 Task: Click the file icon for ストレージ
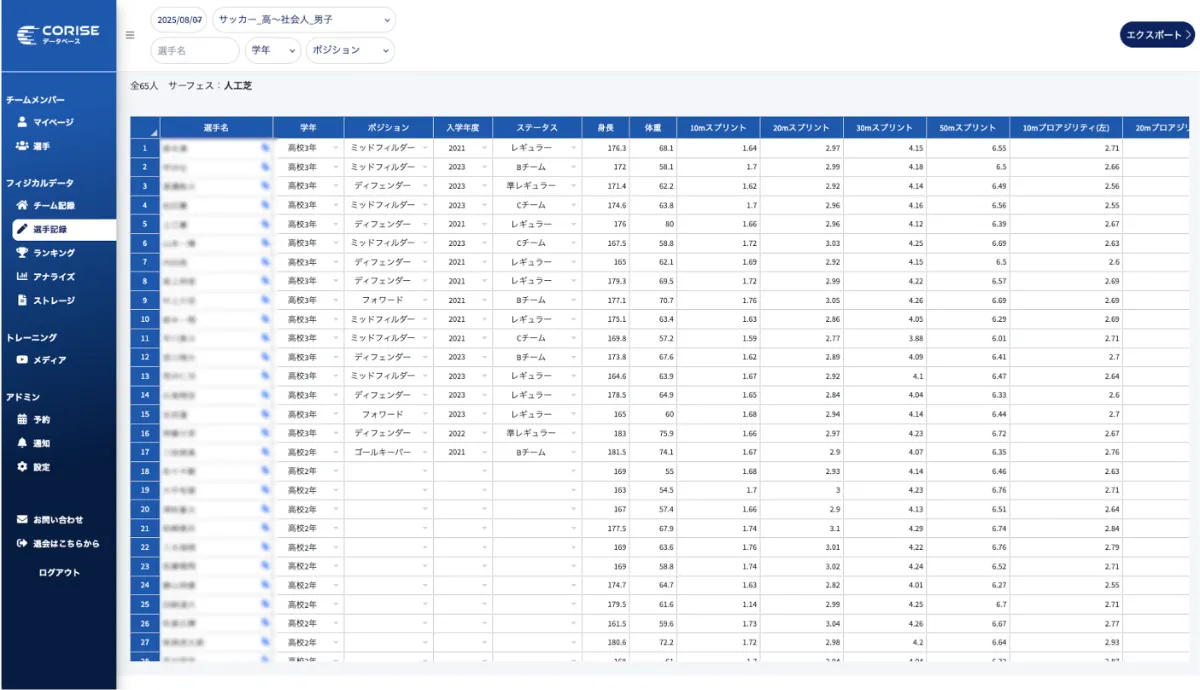pyautogui.click(x=22, y=300)
